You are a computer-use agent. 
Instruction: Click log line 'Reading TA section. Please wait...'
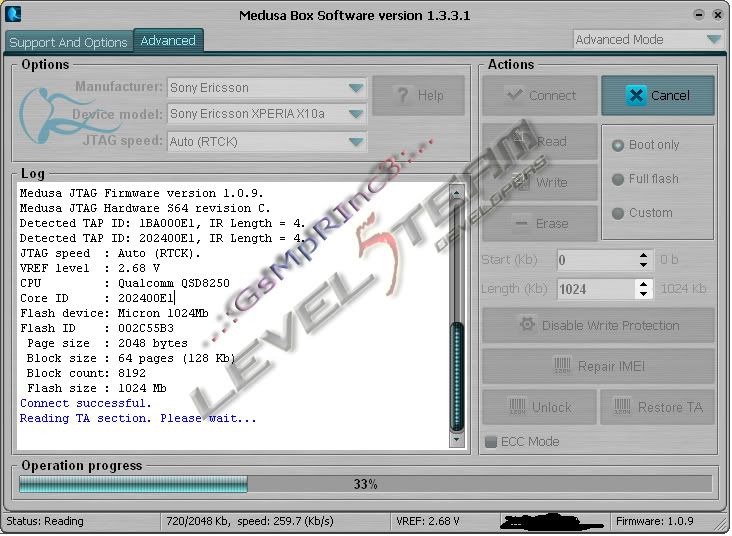[138, 418]
